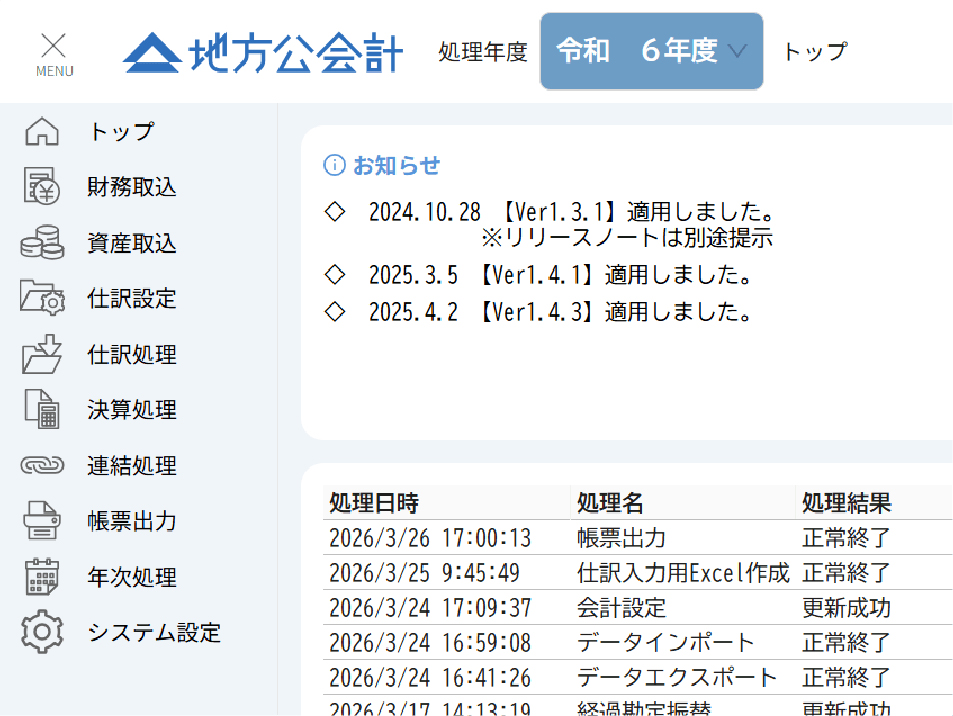
Task: Go to the 決算処理 menu item
Action: pyautogui.click(x=132, y=410)
